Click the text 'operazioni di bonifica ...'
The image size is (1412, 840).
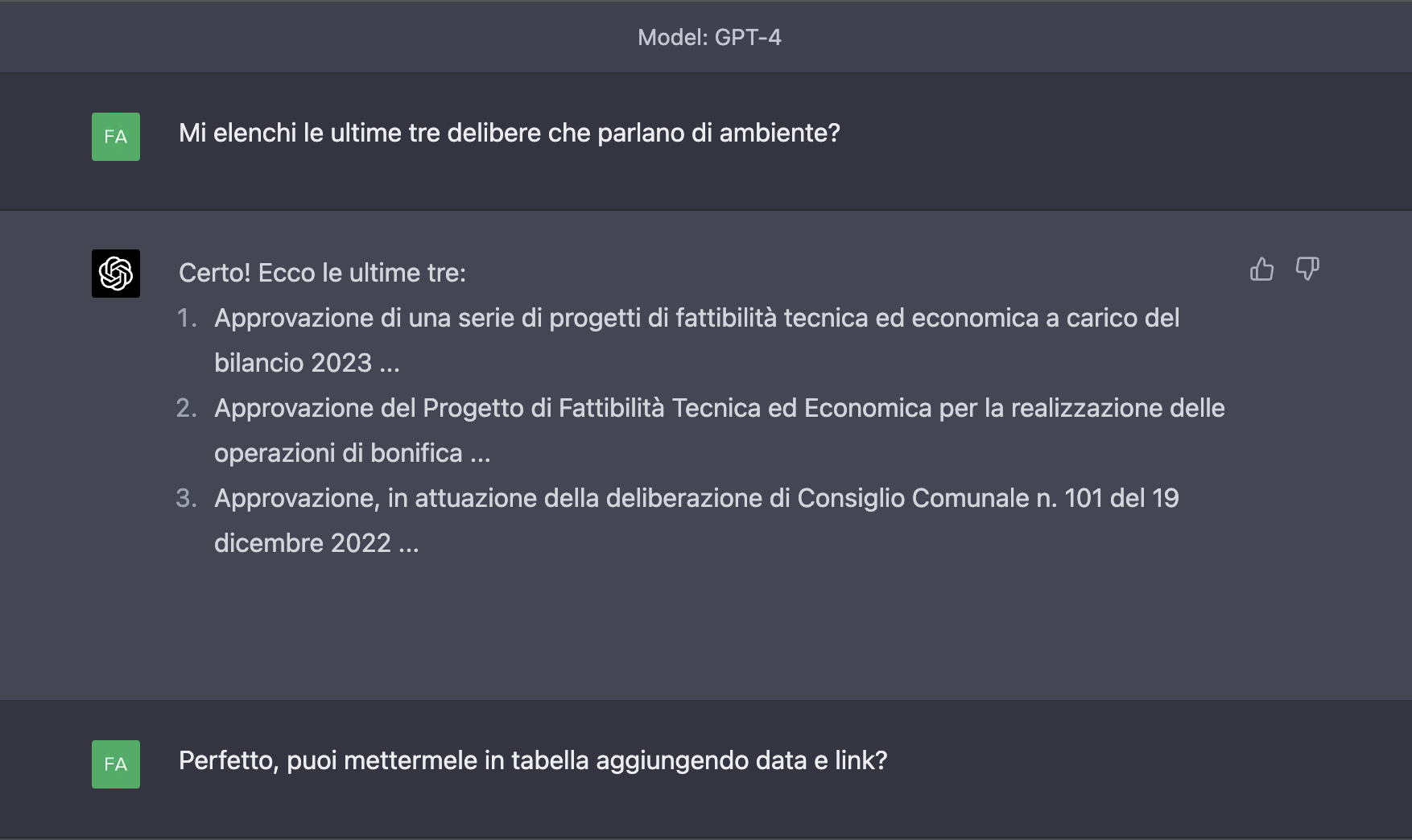(x=352, y=453)
